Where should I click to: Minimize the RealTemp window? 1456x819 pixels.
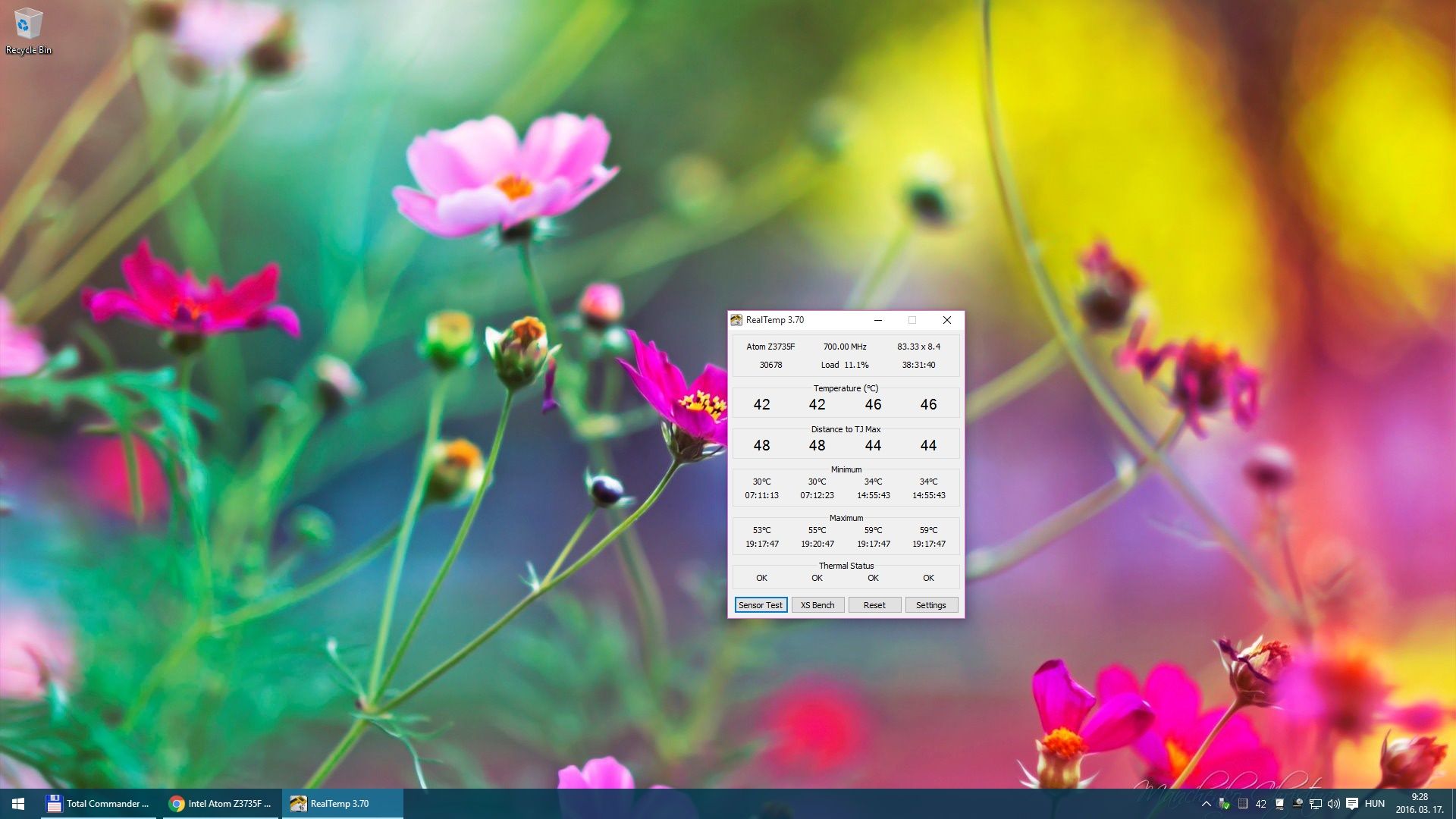878,320
